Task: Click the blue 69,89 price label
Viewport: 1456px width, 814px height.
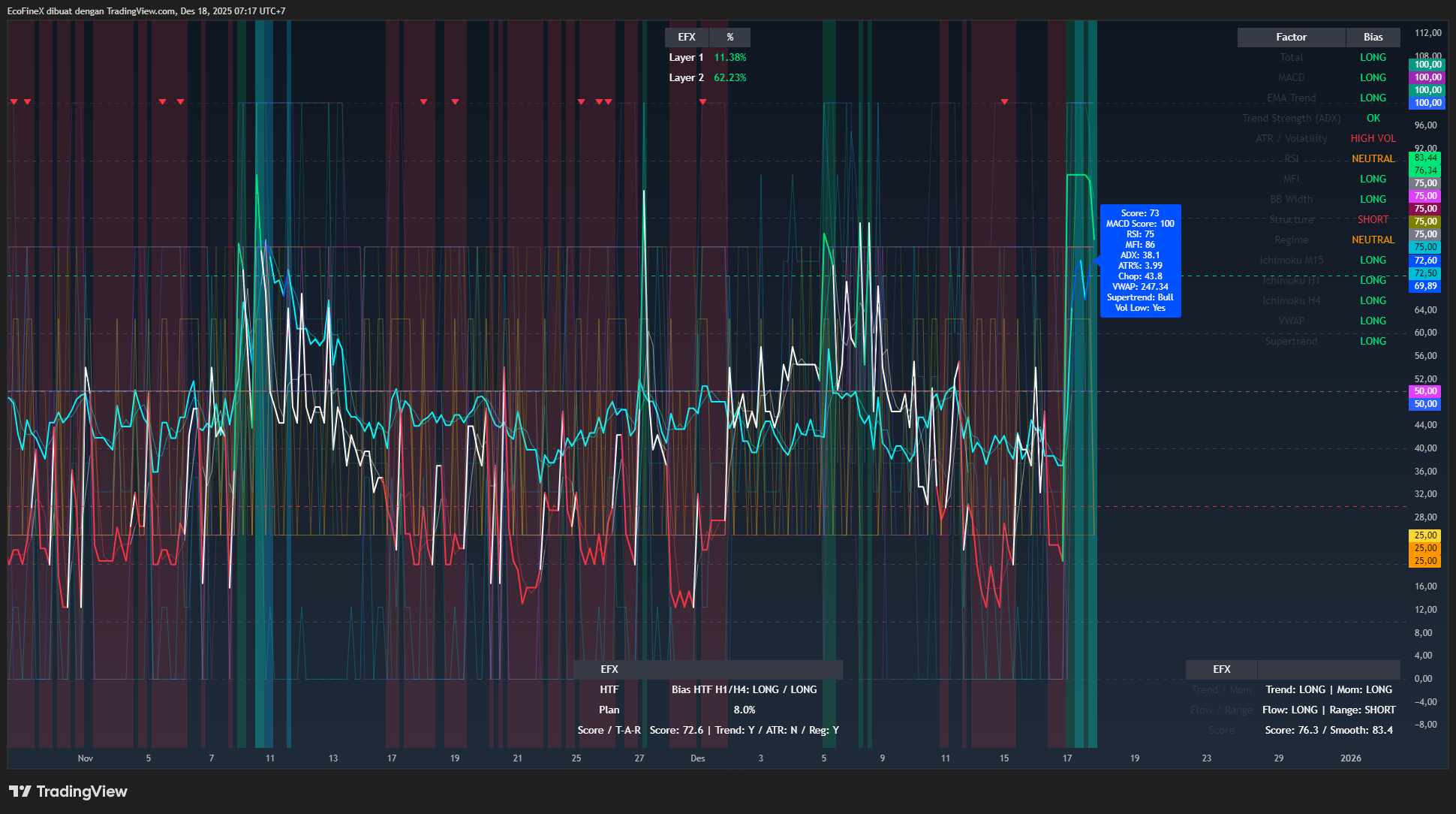Action: click(1425, 286)
